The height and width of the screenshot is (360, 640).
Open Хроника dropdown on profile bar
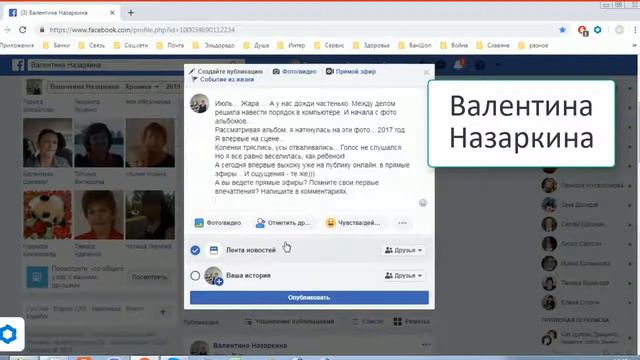pos(142,87)
